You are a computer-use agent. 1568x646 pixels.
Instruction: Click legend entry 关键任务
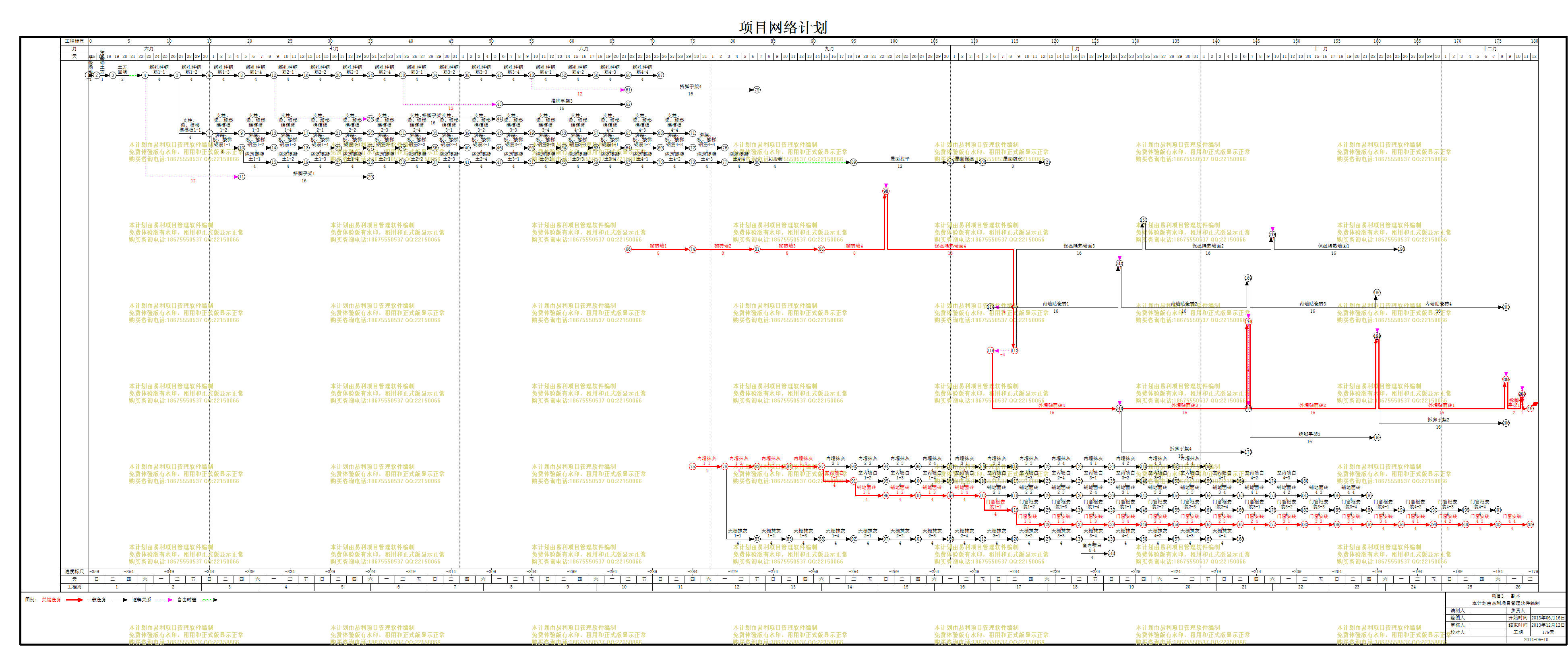(51, 600)
